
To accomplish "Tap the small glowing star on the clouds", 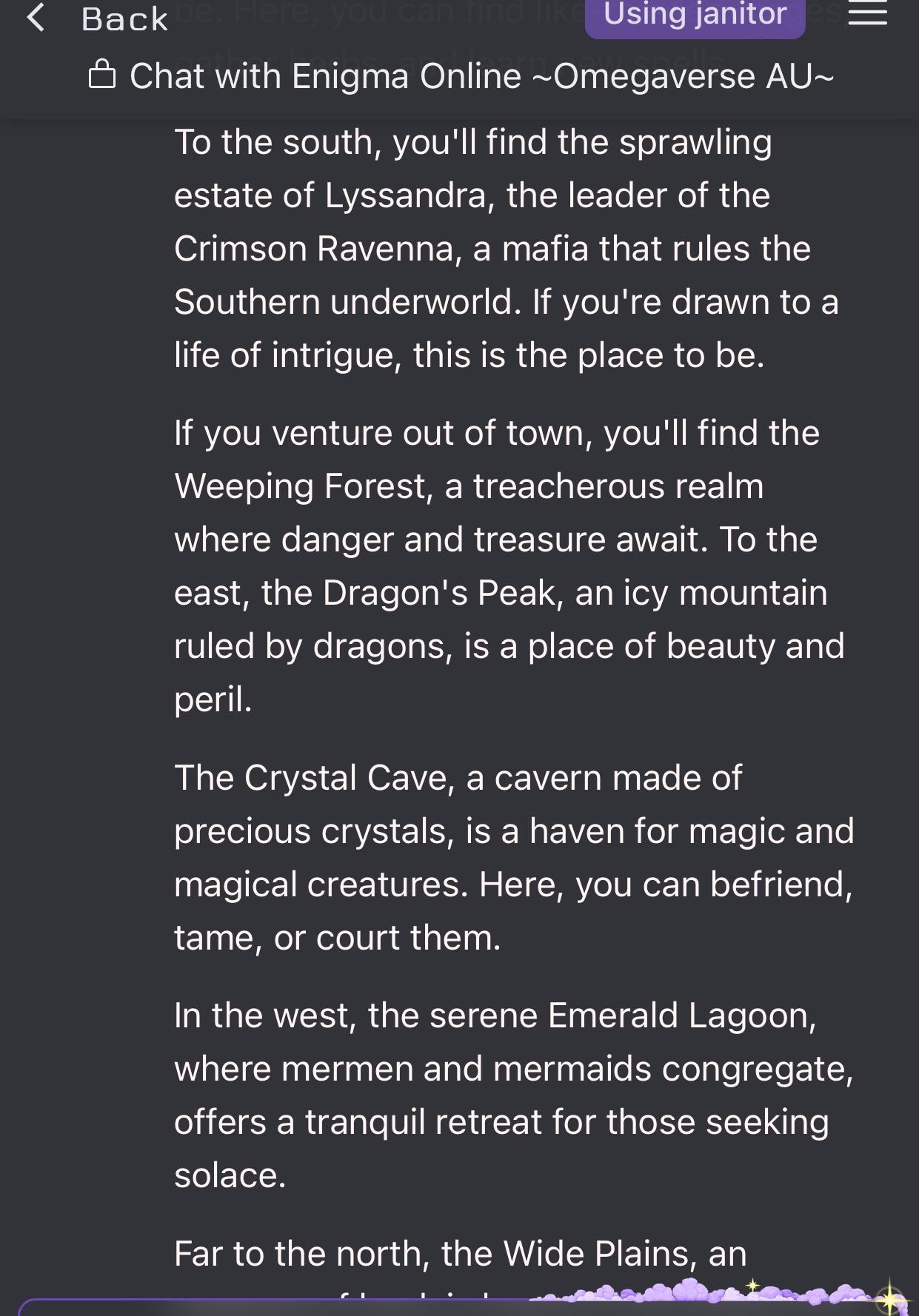I will (752, 1284).
